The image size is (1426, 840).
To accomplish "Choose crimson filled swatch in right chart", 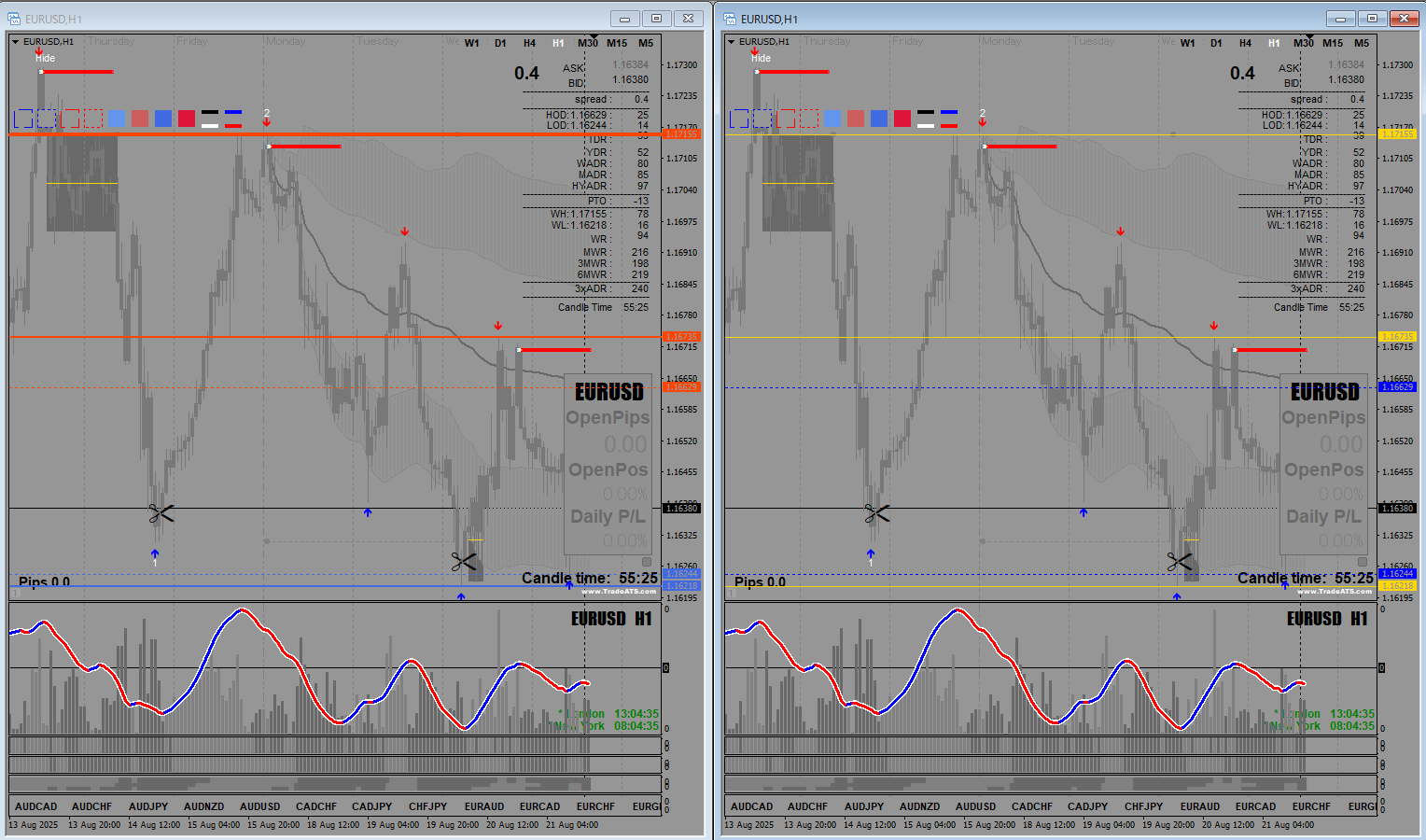I will 902,119.
